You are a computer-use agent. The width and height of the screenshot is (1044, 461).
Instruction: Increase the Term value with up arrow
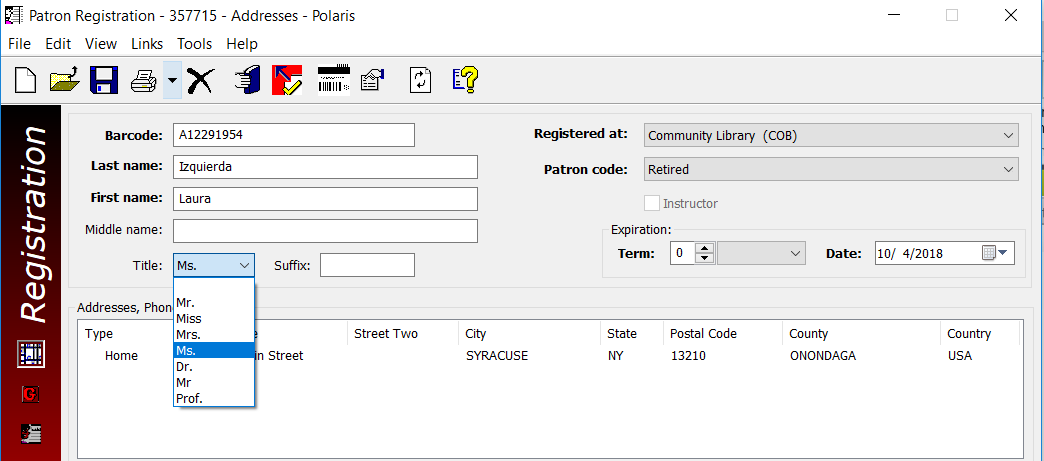[x=705, y=248]
